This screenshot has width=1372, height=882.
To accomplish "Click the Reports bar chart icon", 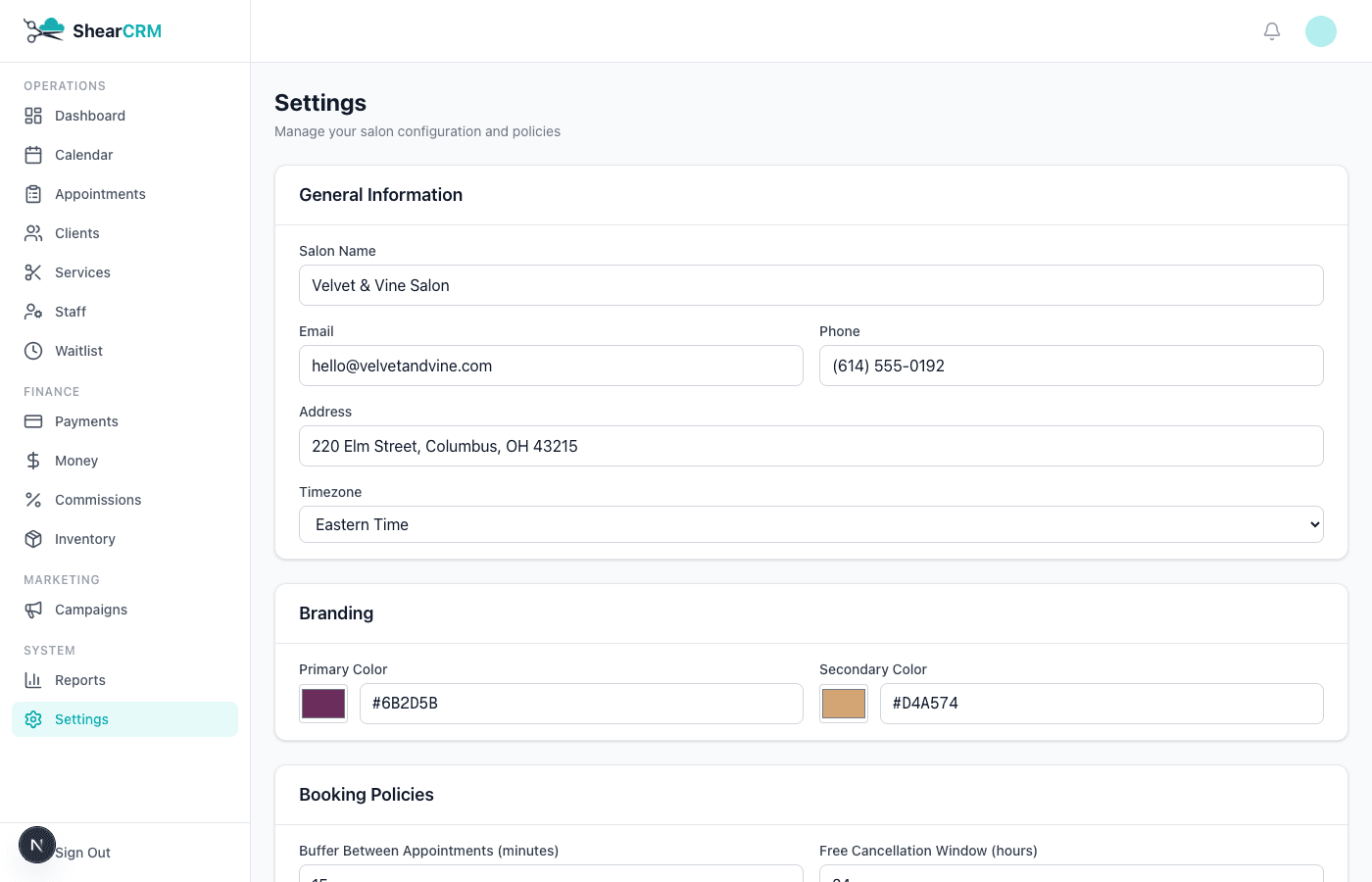I will [x=33, y=680].
